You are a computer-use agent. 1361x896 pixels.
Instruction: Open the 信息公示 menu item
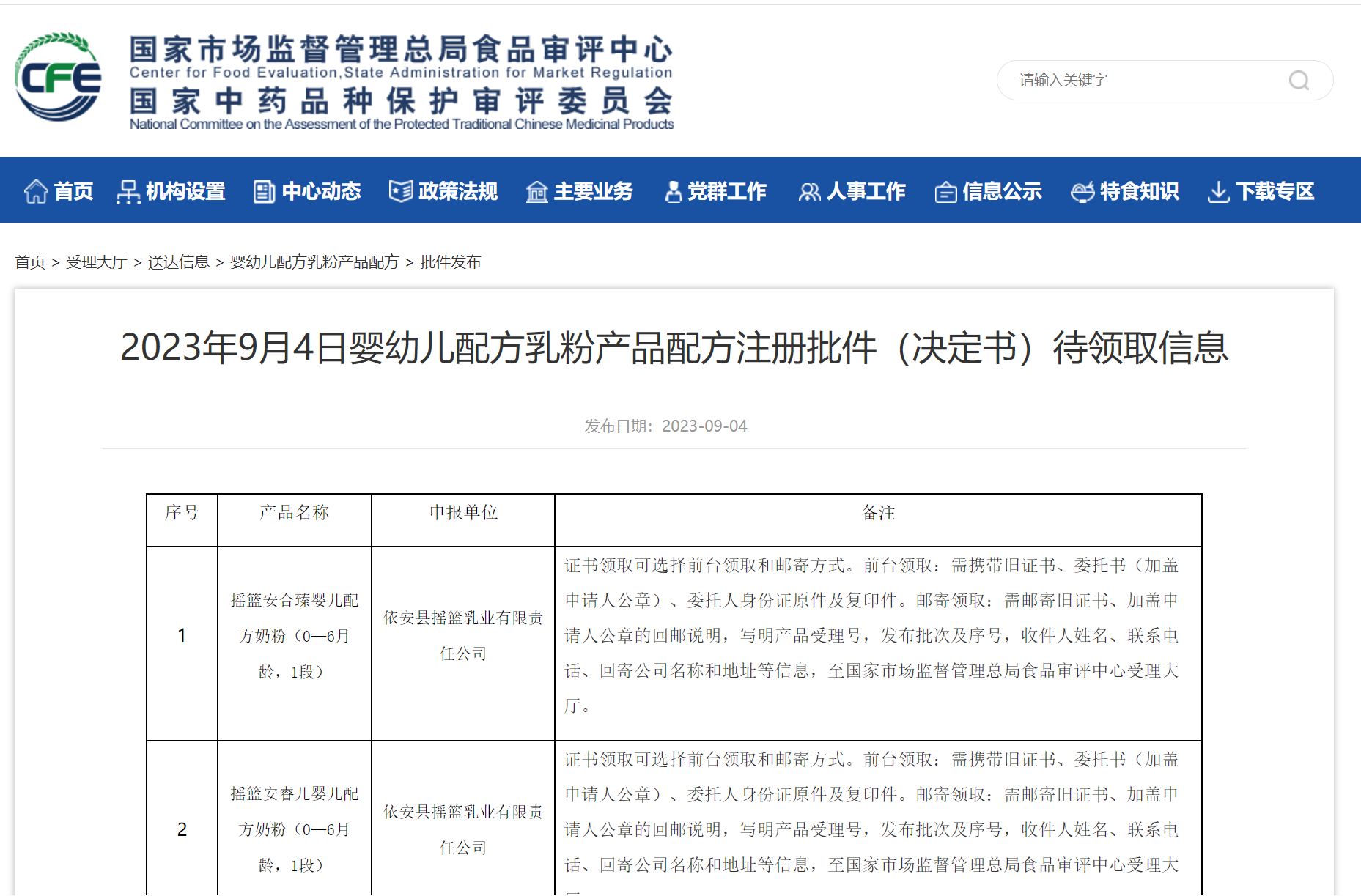[1002, 192]
